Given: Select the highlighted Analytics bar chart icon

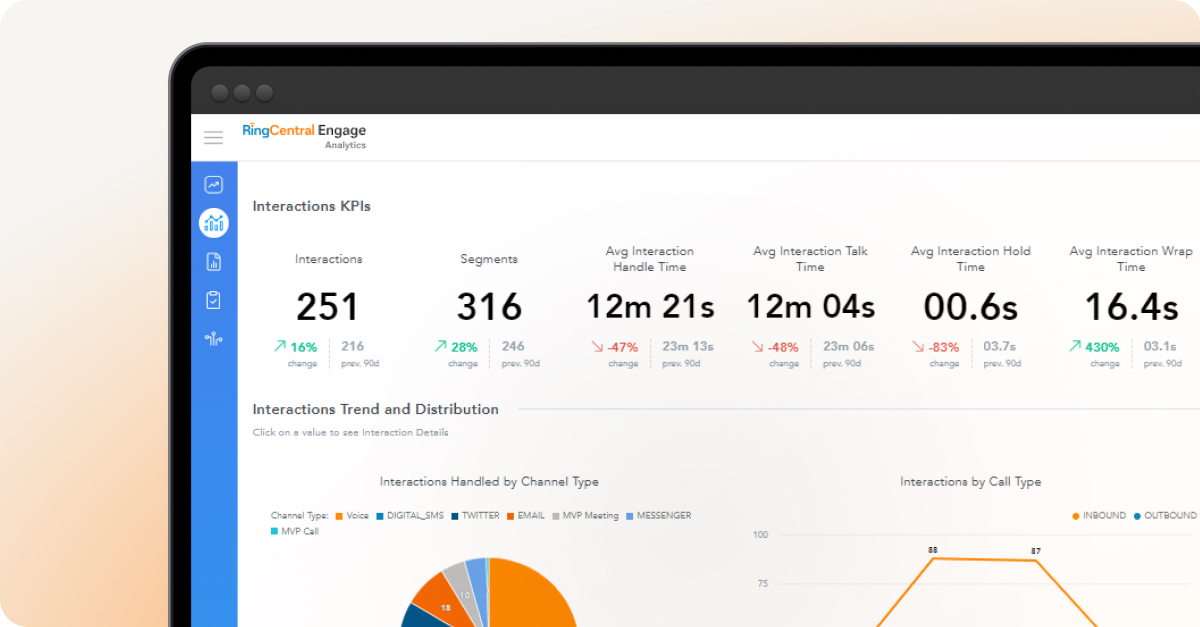Looking at the screenshot, I should click(213, 222).
